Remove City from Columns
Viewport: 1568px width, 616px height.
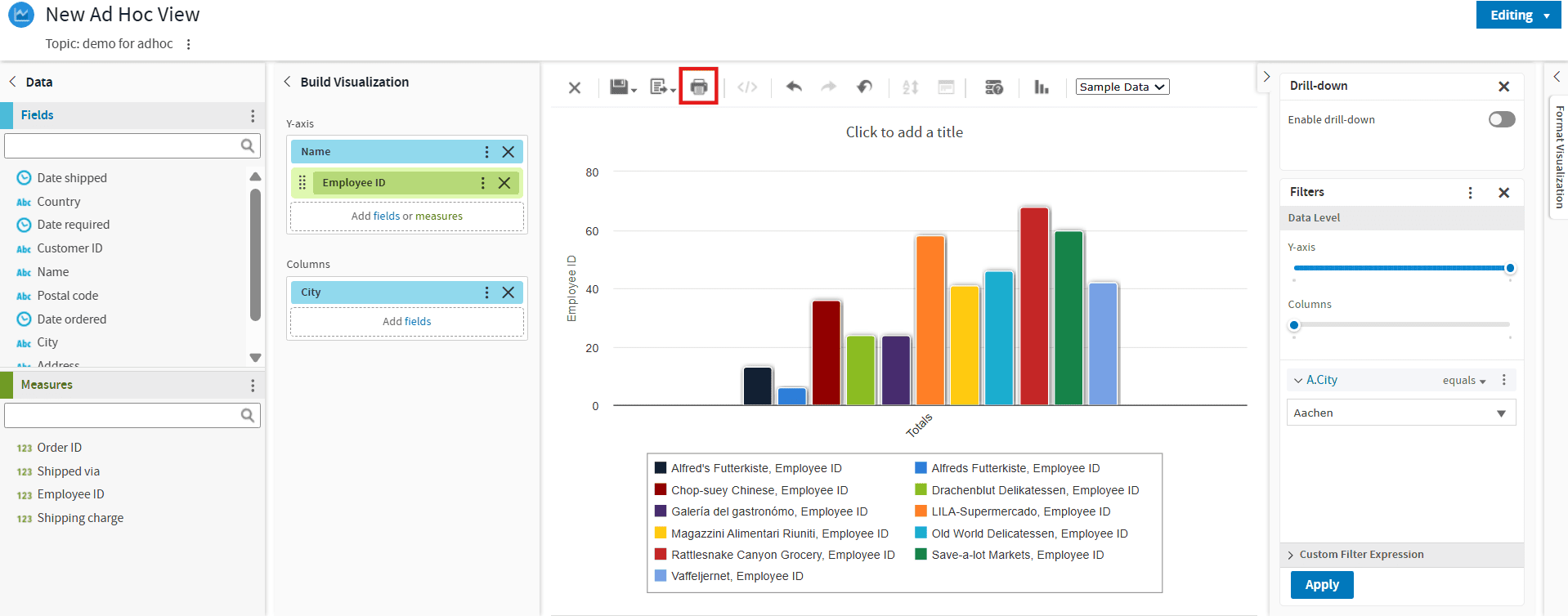(508, 292)
